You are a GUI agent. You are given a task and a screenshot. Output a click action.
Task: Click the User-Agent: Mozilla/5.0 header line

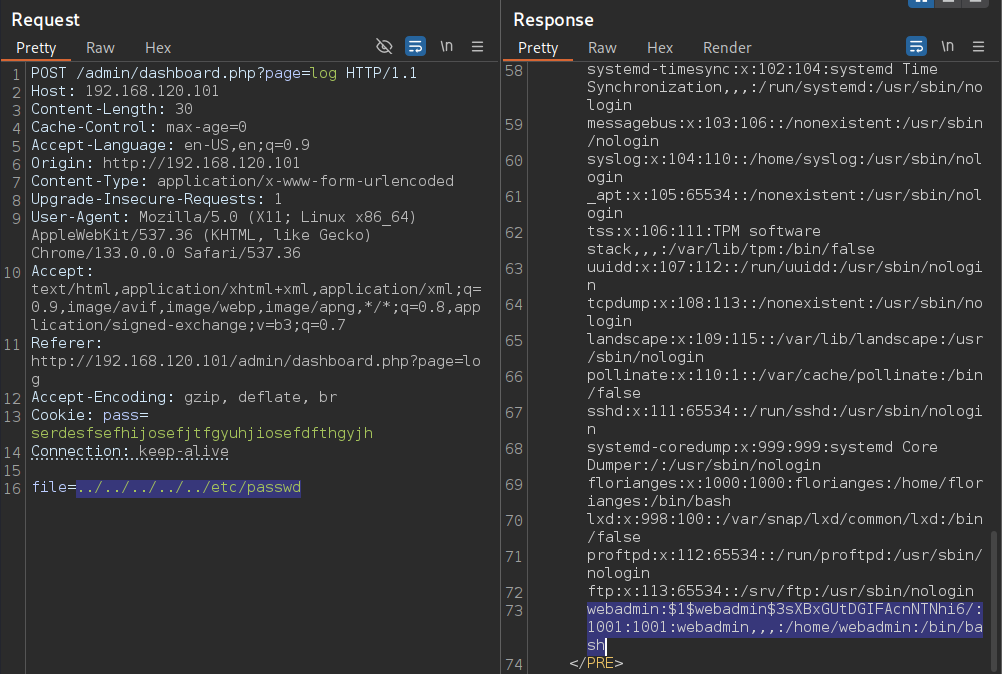[224, 217]
